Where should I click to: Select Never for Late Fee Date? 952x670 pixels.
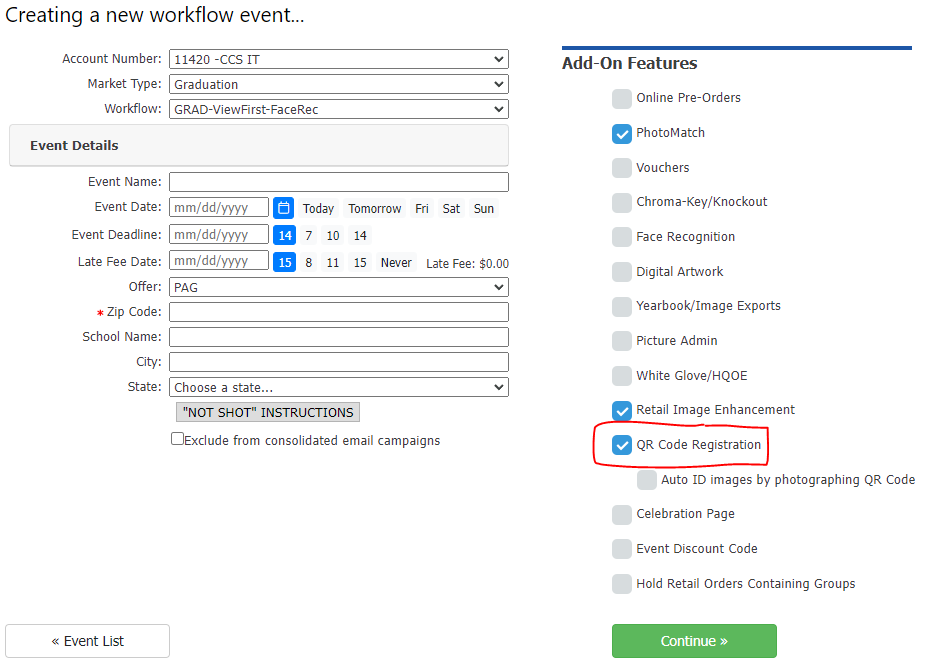click(x=396, y=263)
